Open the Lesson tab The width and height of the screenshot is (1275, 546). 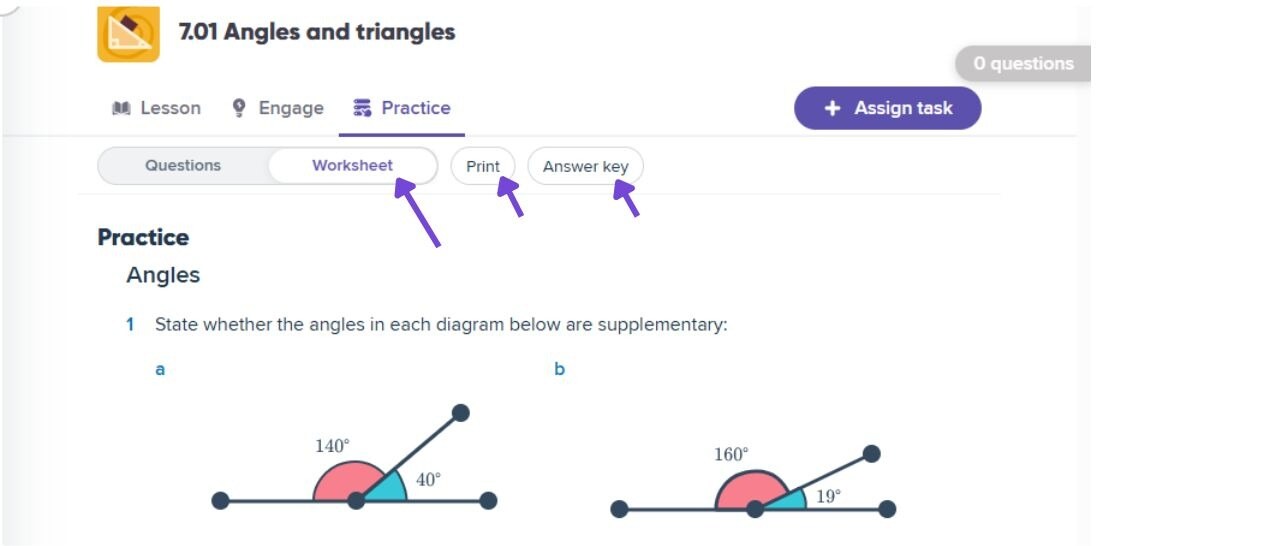point(157,108)
